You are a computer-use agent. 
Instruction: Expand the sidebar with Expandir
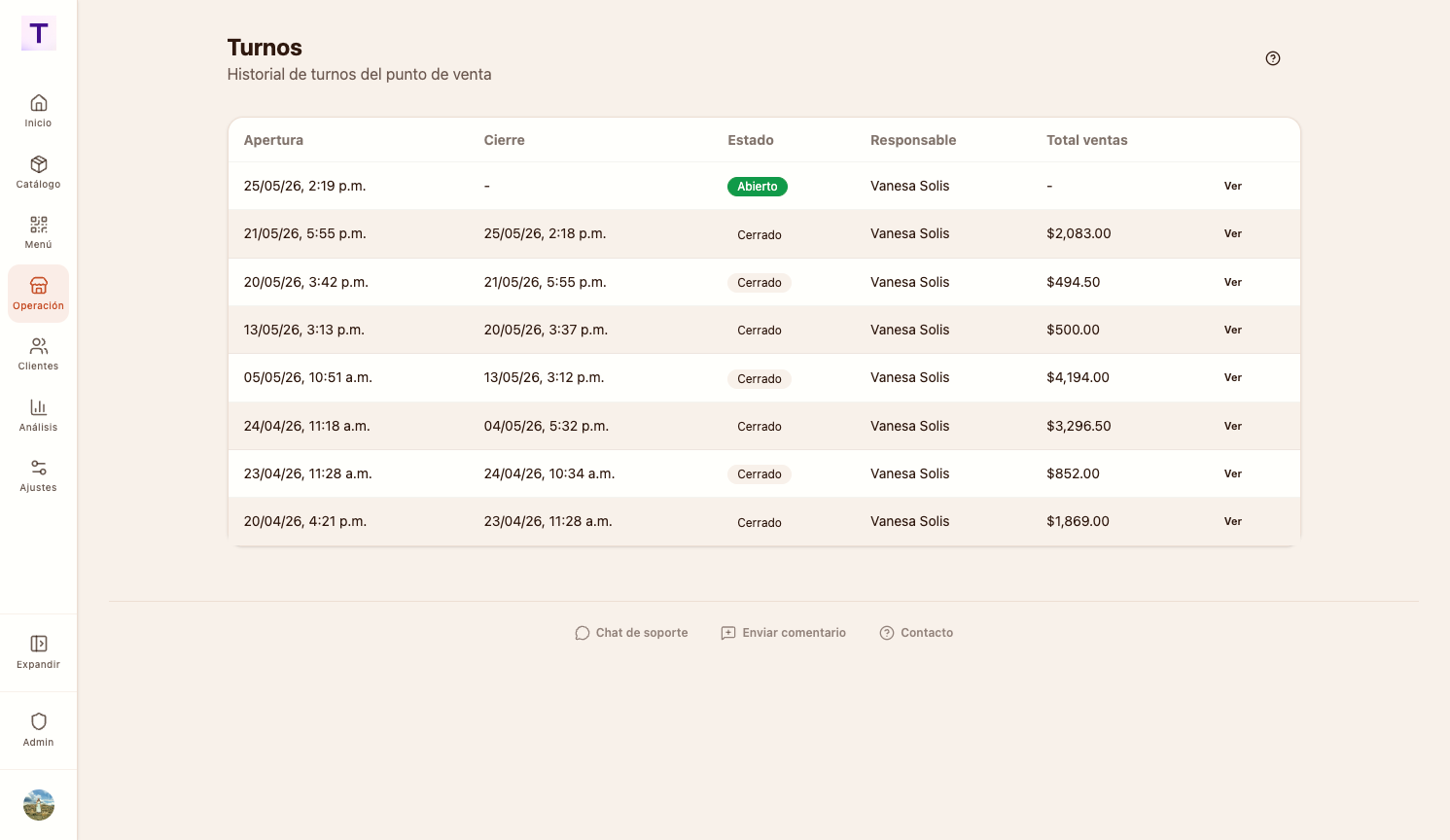coord(39,652)
